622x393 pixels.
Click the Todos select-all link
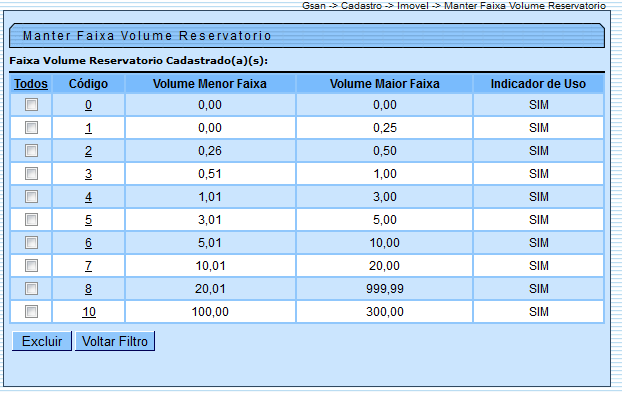click(x=31, y=84)
